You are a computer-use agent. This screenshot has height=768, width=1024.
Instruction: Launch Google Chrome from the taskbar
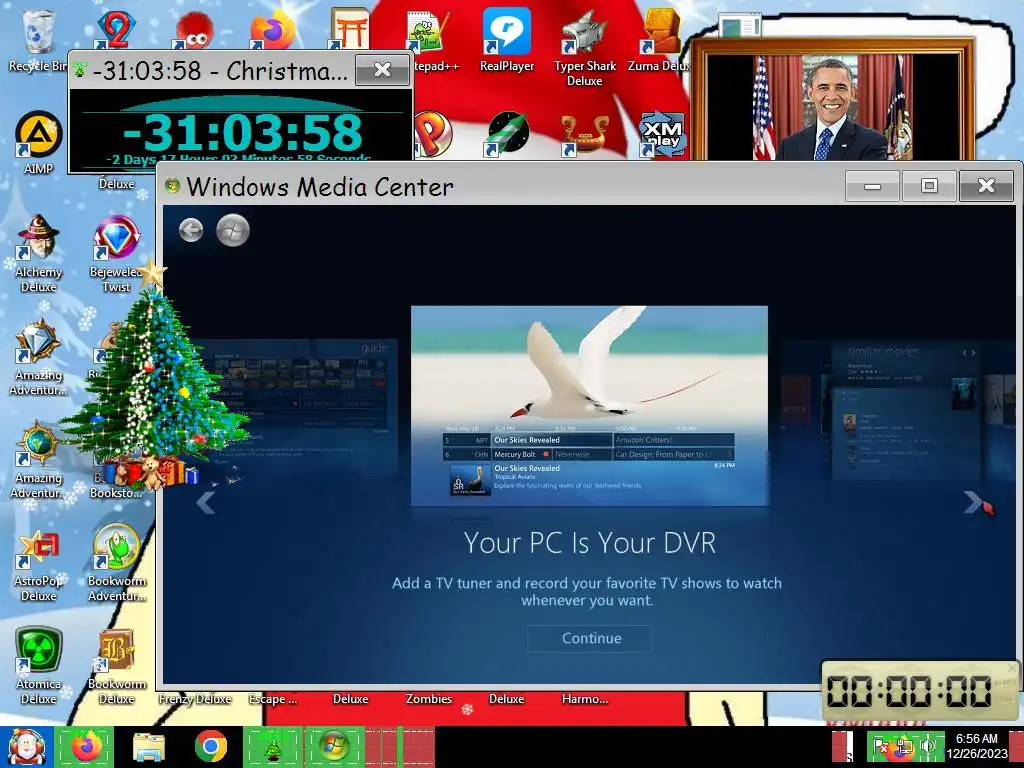click(x=210, y=746)
